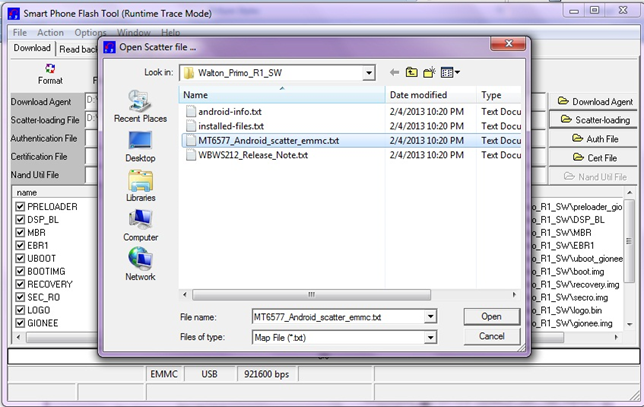Go back to last folder visited
644x407 pixels.
[x=394, y=73]
